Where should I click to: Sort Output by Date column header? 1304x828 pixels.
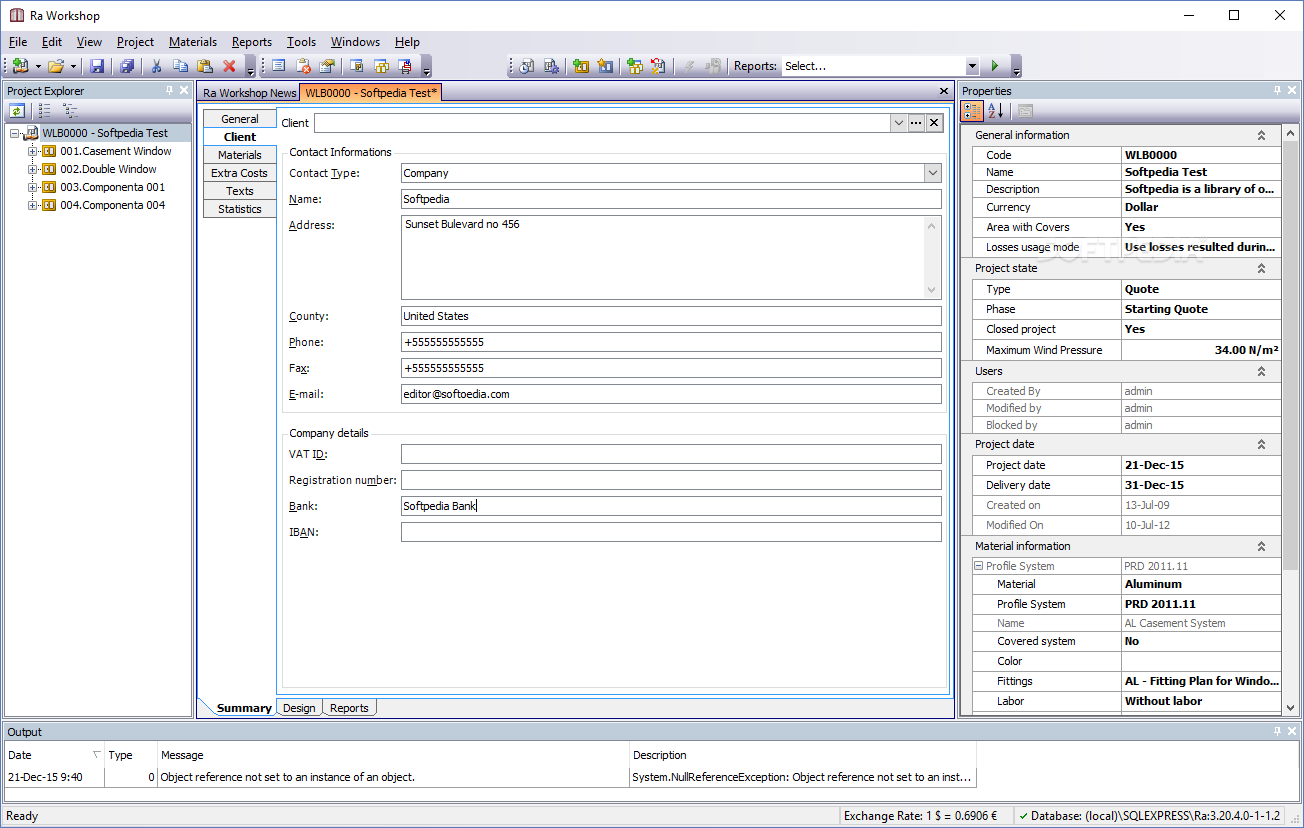(x=55, y=755)
